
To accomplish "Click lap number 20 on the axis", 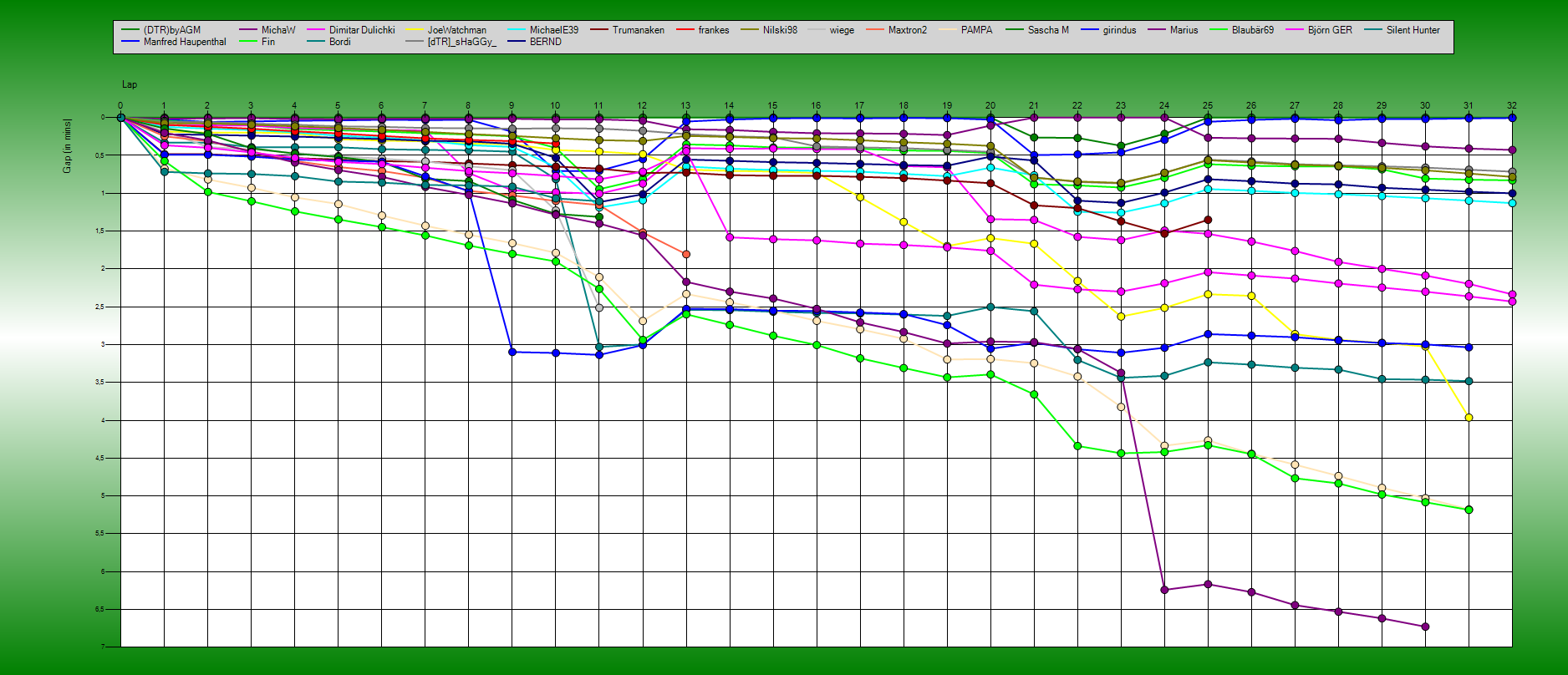I will point(990,106).
